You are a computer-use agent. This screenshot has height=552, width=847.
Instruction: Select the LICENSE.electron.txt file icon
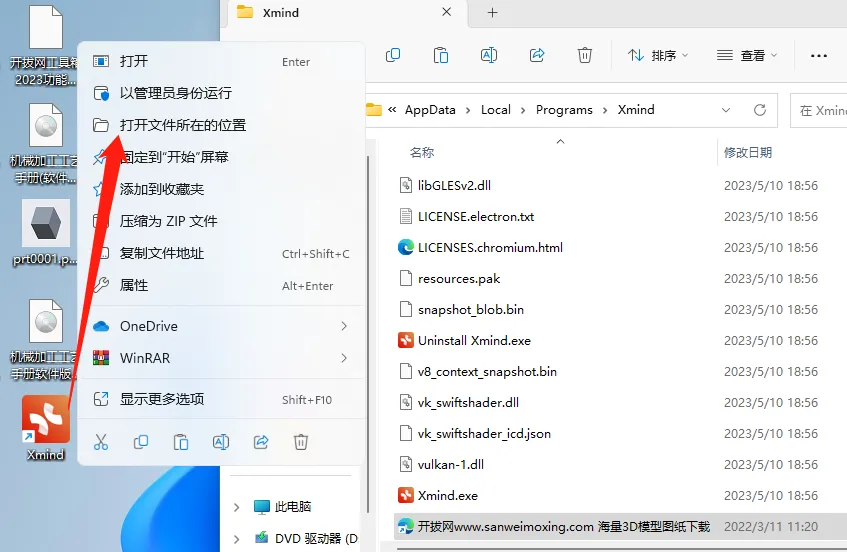(406, 217)
